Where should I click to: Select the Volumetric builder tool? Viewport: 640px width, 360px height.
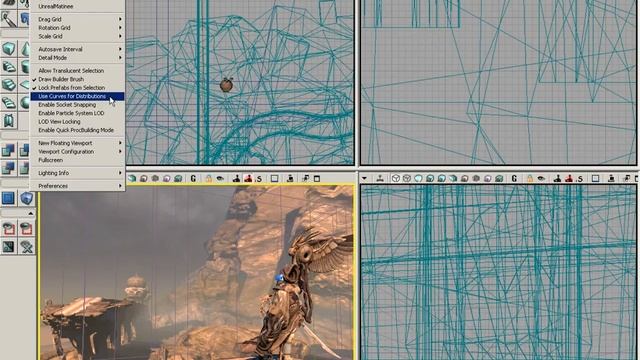(x=8, y=120)
